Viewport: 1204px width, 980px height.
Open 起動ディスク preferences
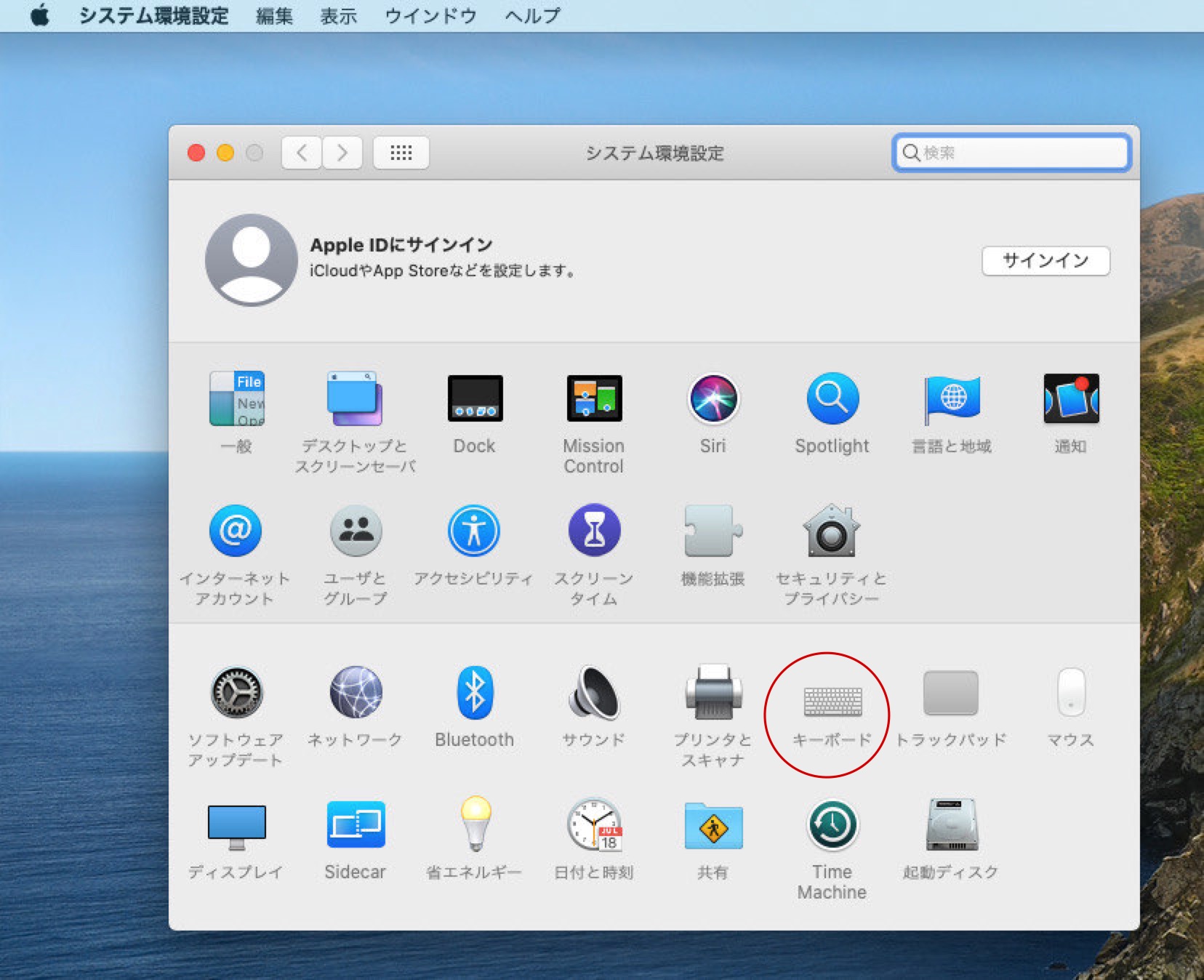click(x=952, y=824)
